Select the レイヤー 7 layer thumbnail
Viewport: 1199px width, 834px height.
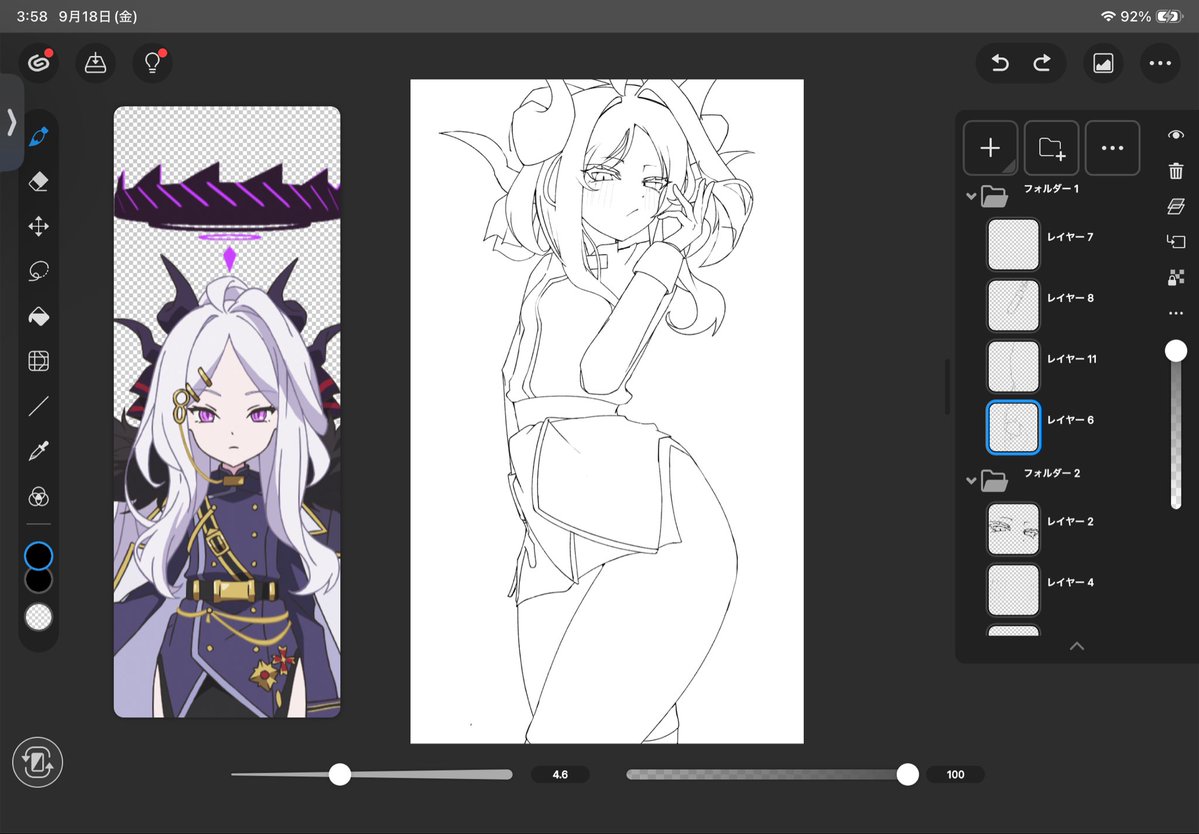coord(1013,244)
